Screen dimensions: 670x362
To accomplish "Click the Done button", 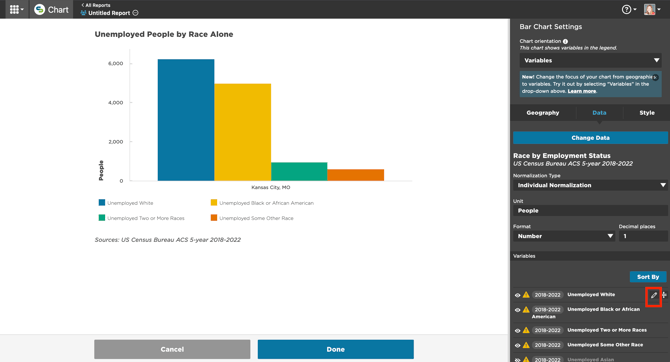I will click(x=335, y=349).
